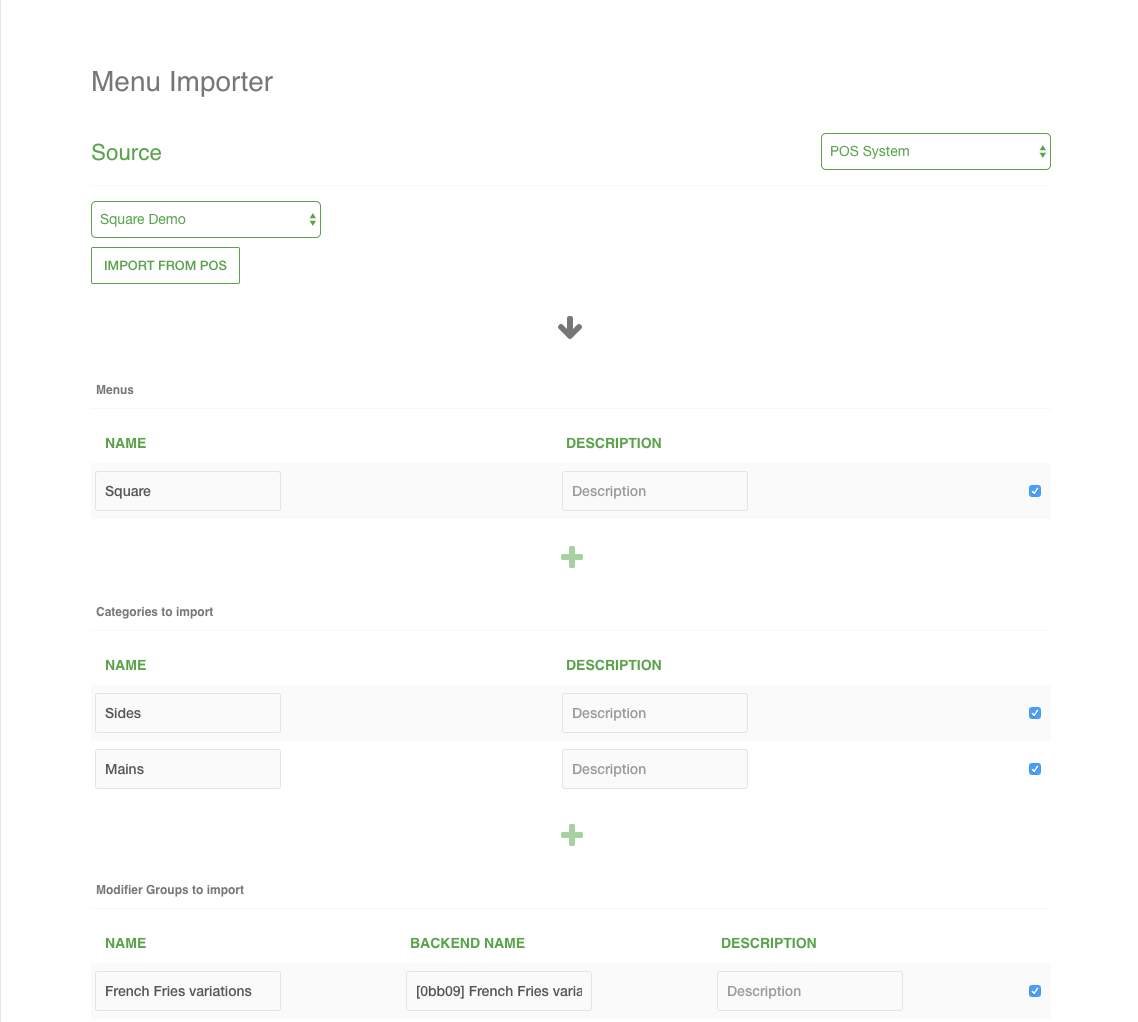The height and width of the screenshot is (1022, 1138).
Task: Click the green plus icon under the Menus section
Action: pyautogui.click(x=571, y=557)
